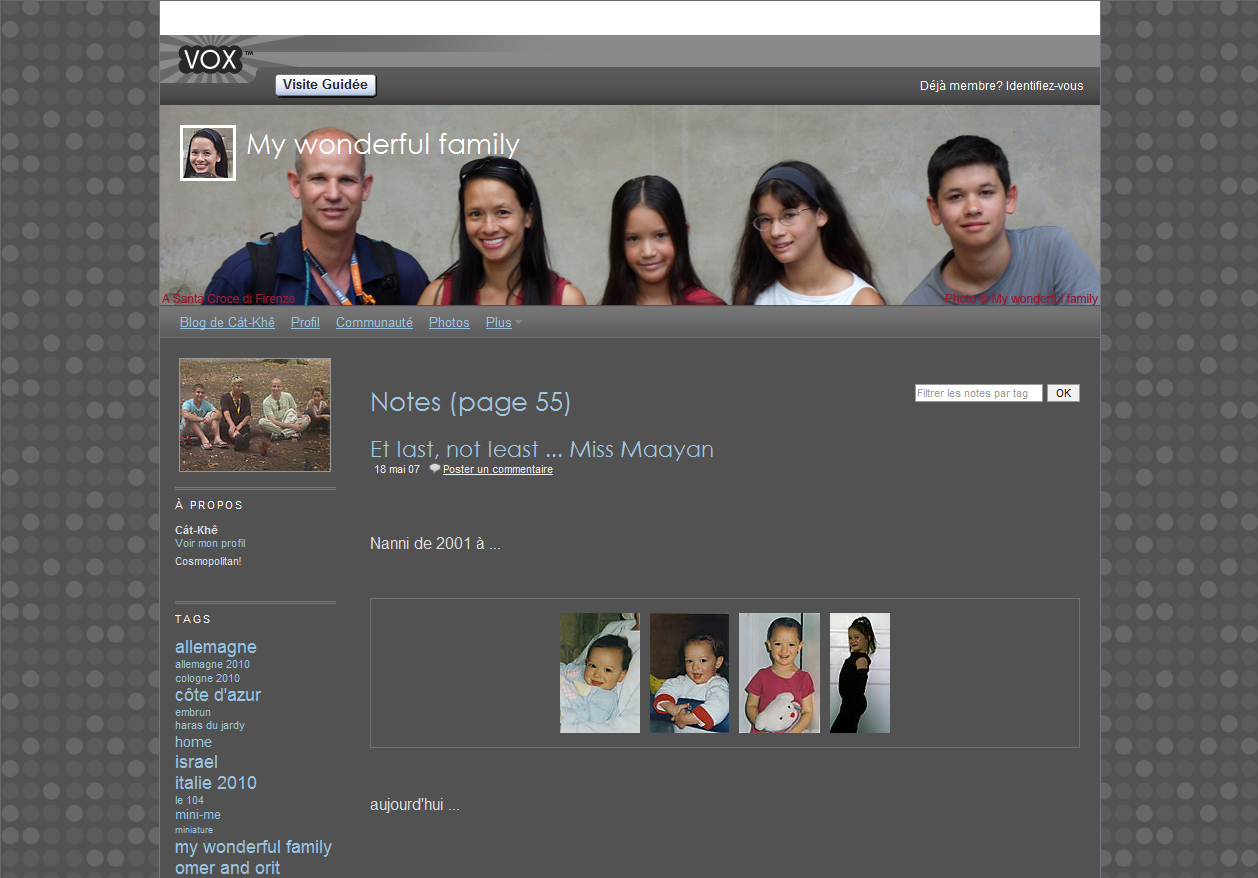
Task: Open the post title Miss Maayan
Action: pos(541,450)
